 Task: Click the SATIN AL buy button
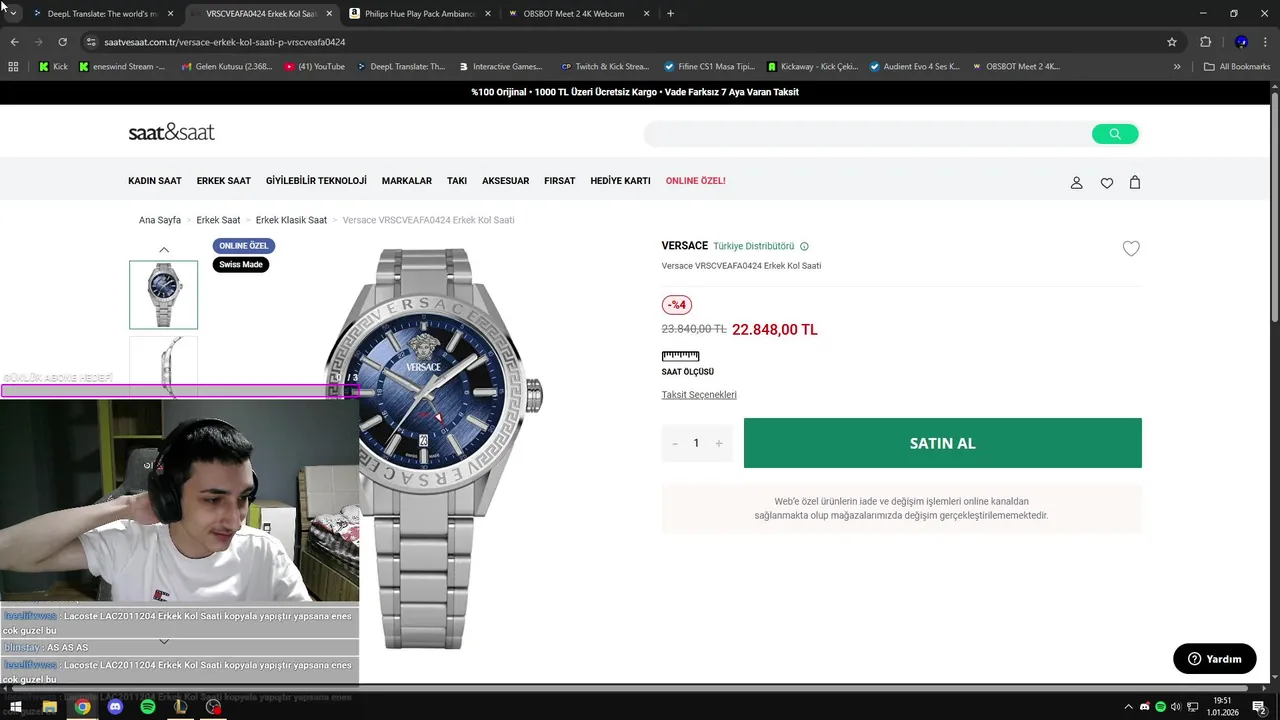coord(943,443)
